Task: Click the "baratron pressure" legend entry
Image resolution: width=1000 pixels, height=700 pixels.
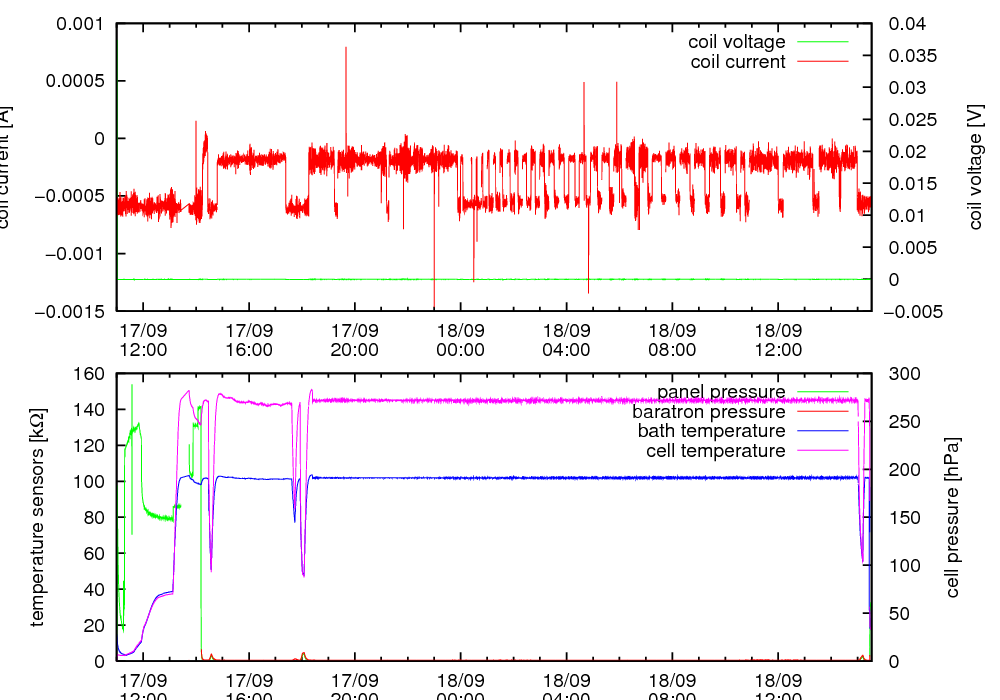Action: pyautogui.click(x=708, y=411)
